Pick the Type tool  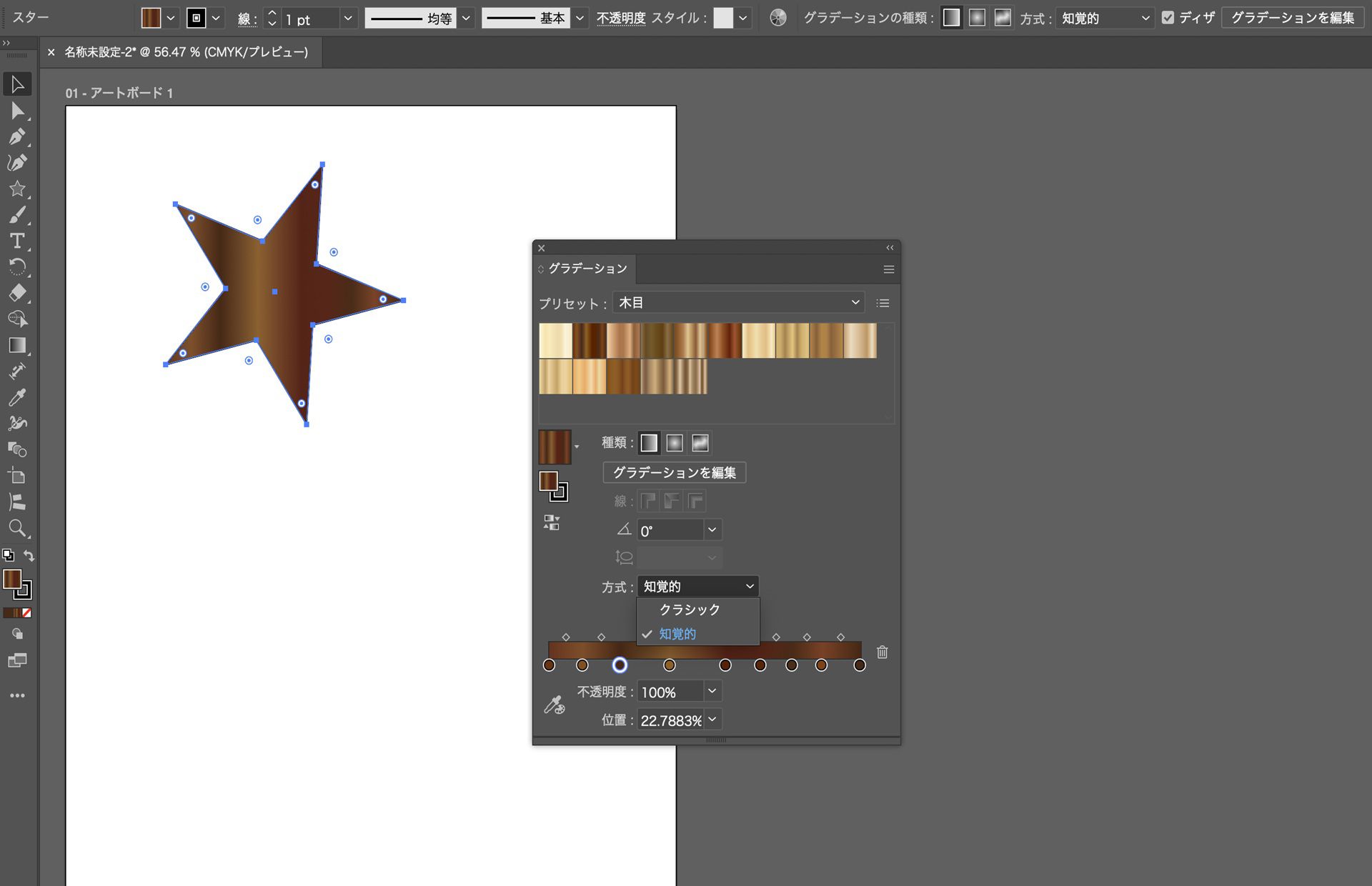point(17,242)
